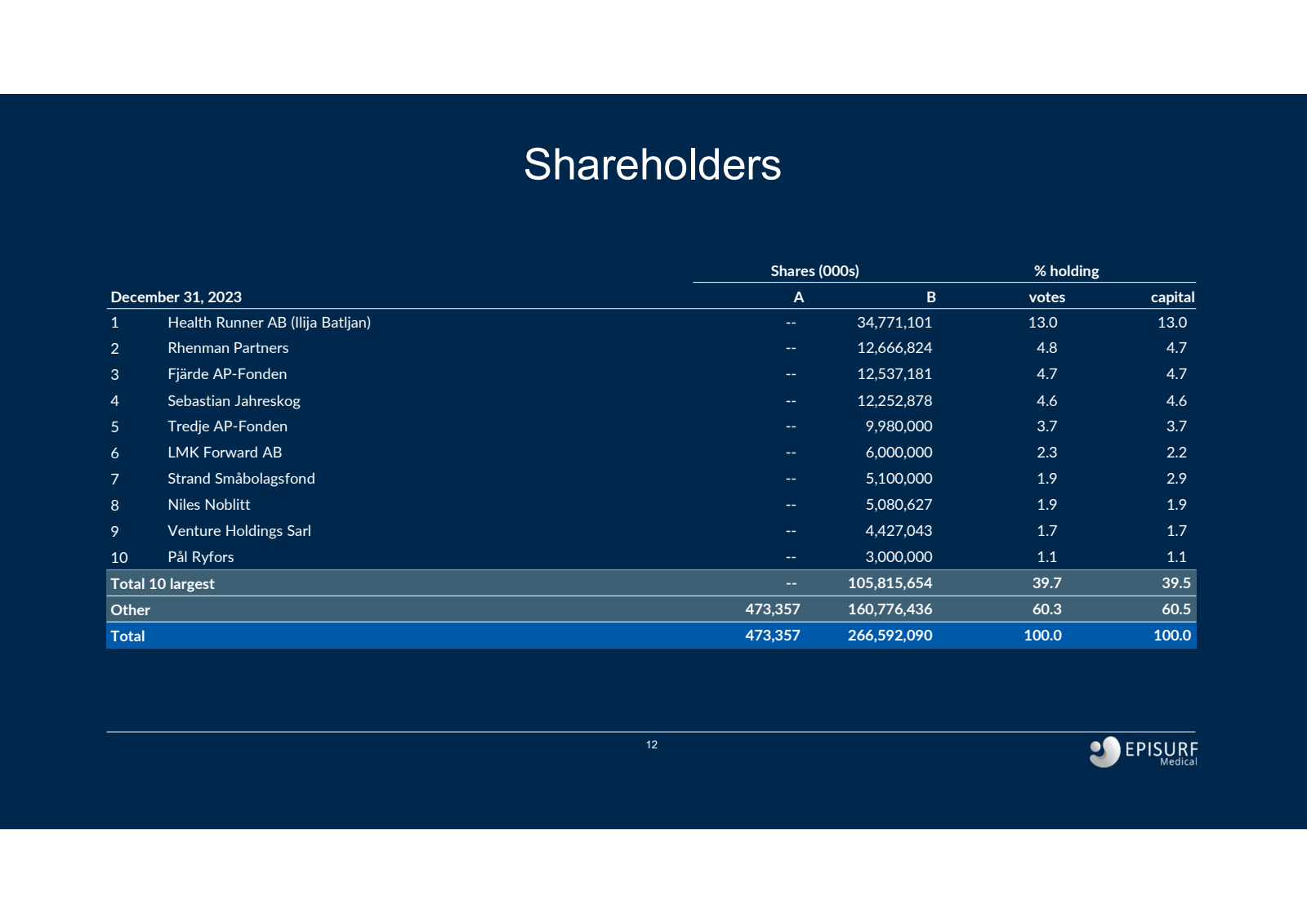The image size is (1307, 924).
Task: Click the value 160,776,436
Action: click(x=890, y=609)
